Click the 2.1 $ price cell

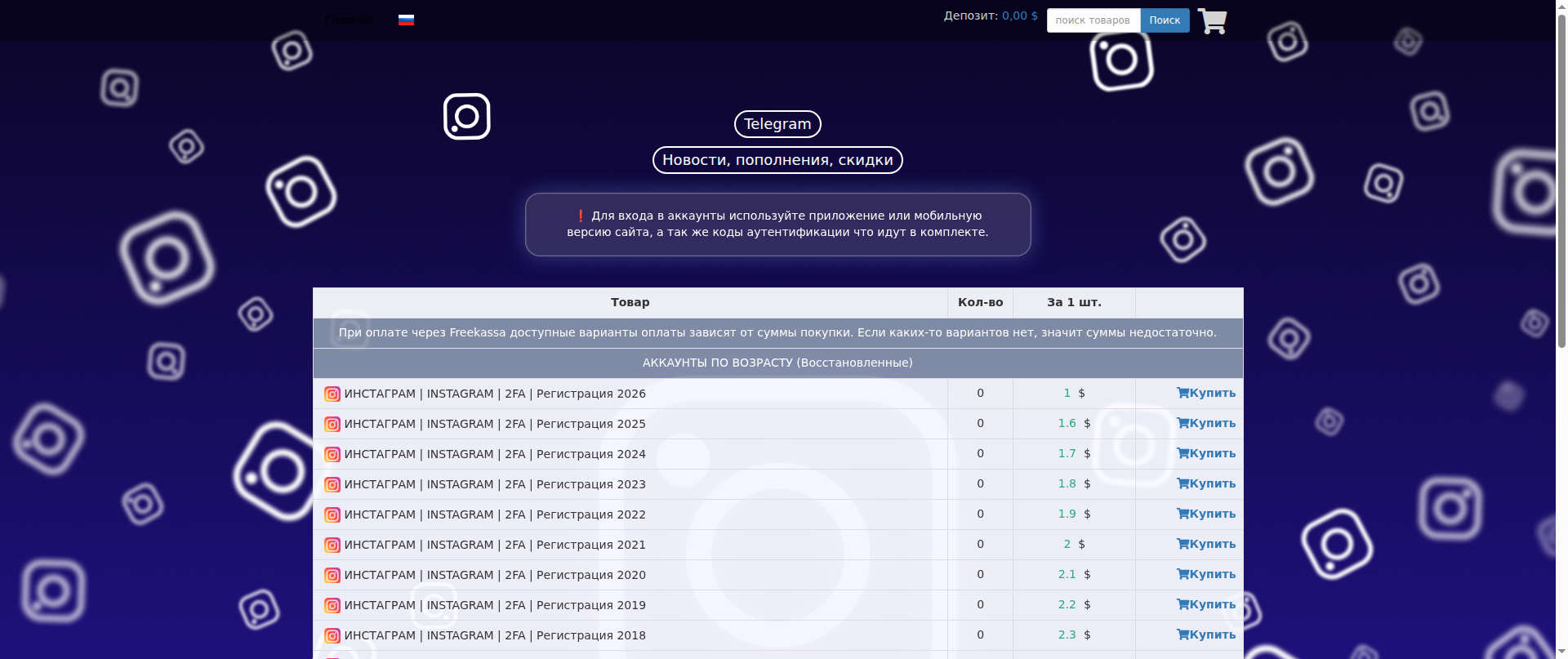(x=1074, y=574)
